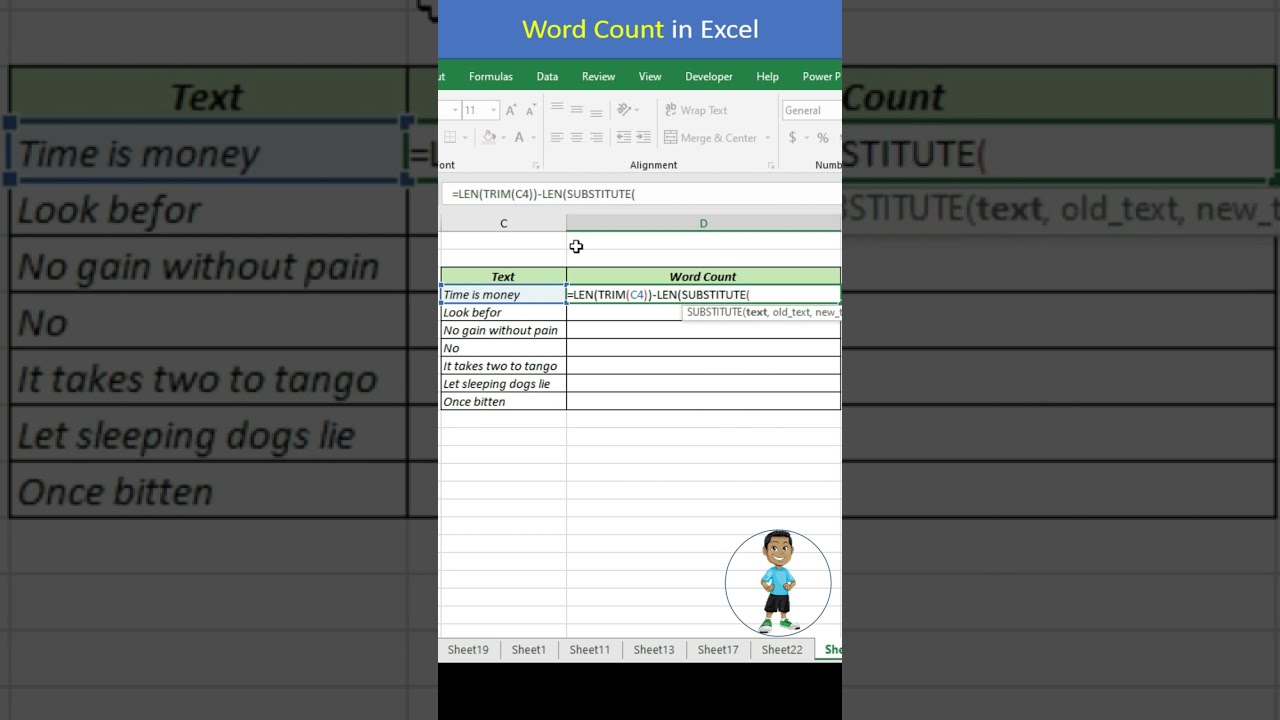Select the "Once bitten" cell

503,402
